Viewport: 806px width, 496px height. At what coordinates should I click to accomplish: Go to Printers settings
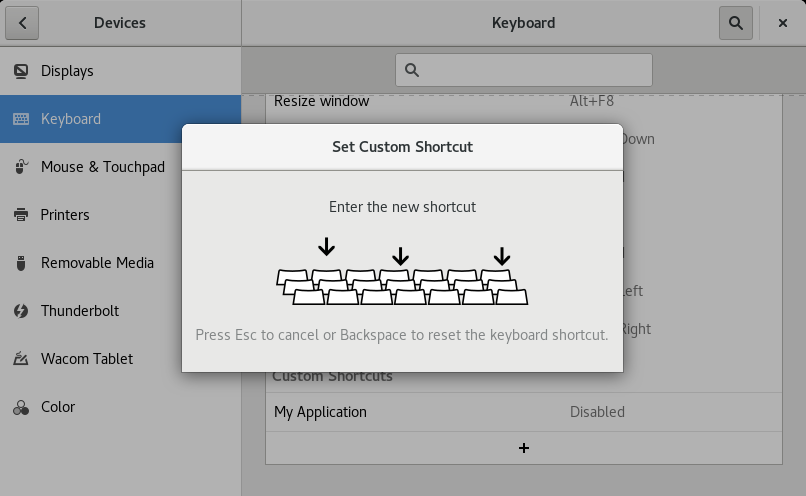click(x=65, y=215)
